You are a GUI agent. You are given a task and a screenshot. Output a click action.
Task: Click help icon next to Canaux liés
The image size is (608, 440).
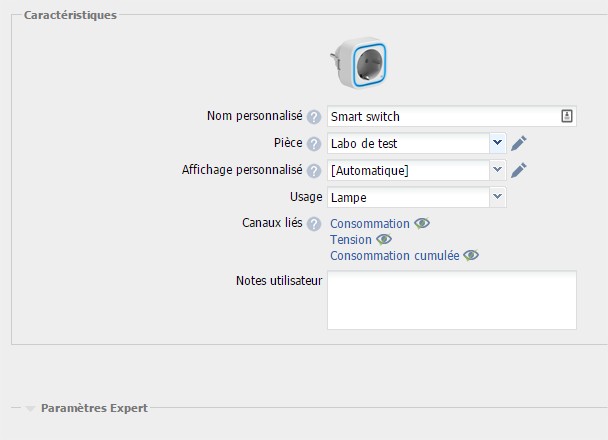point(314,224)
